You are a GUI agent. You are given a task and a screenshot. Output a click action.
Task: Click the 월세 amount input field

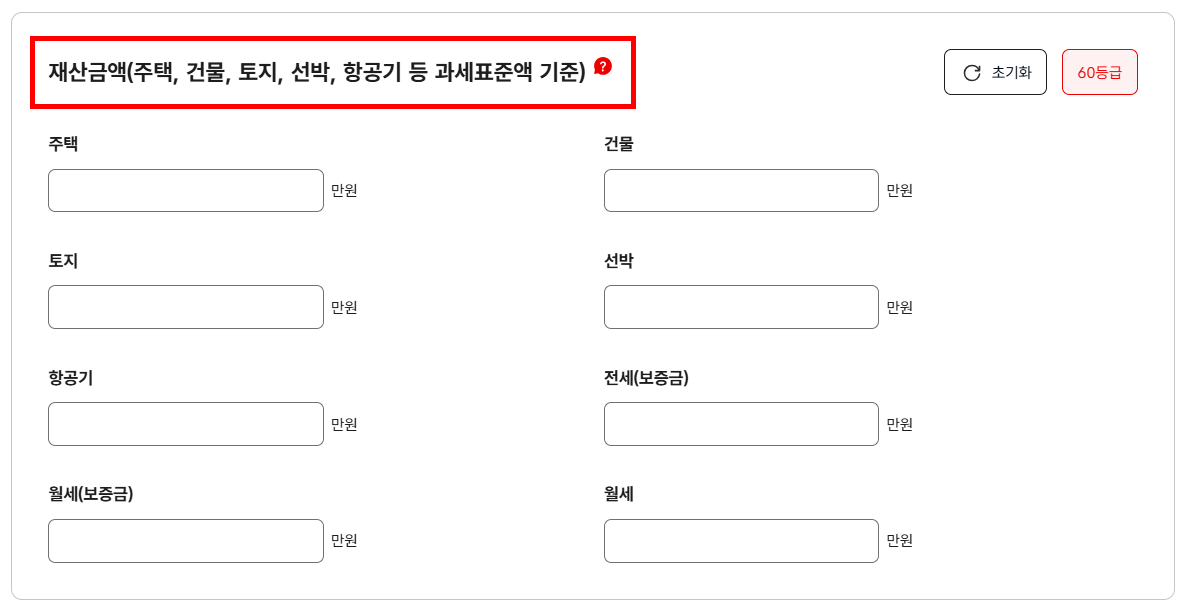click(740, 540)
